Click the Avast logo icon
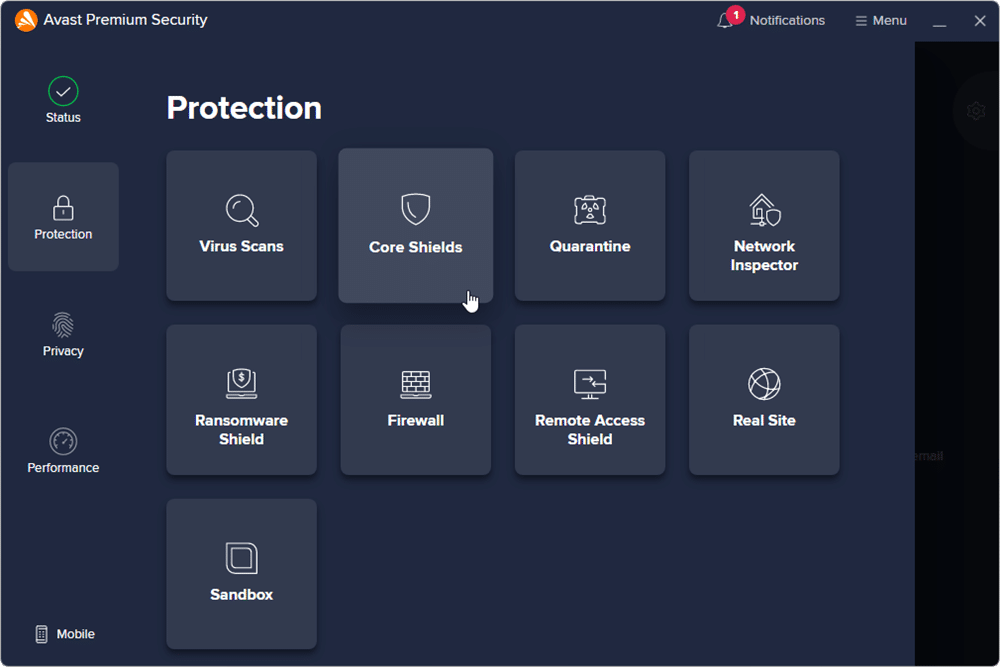The image size is (1000, 667). (27, 20)
